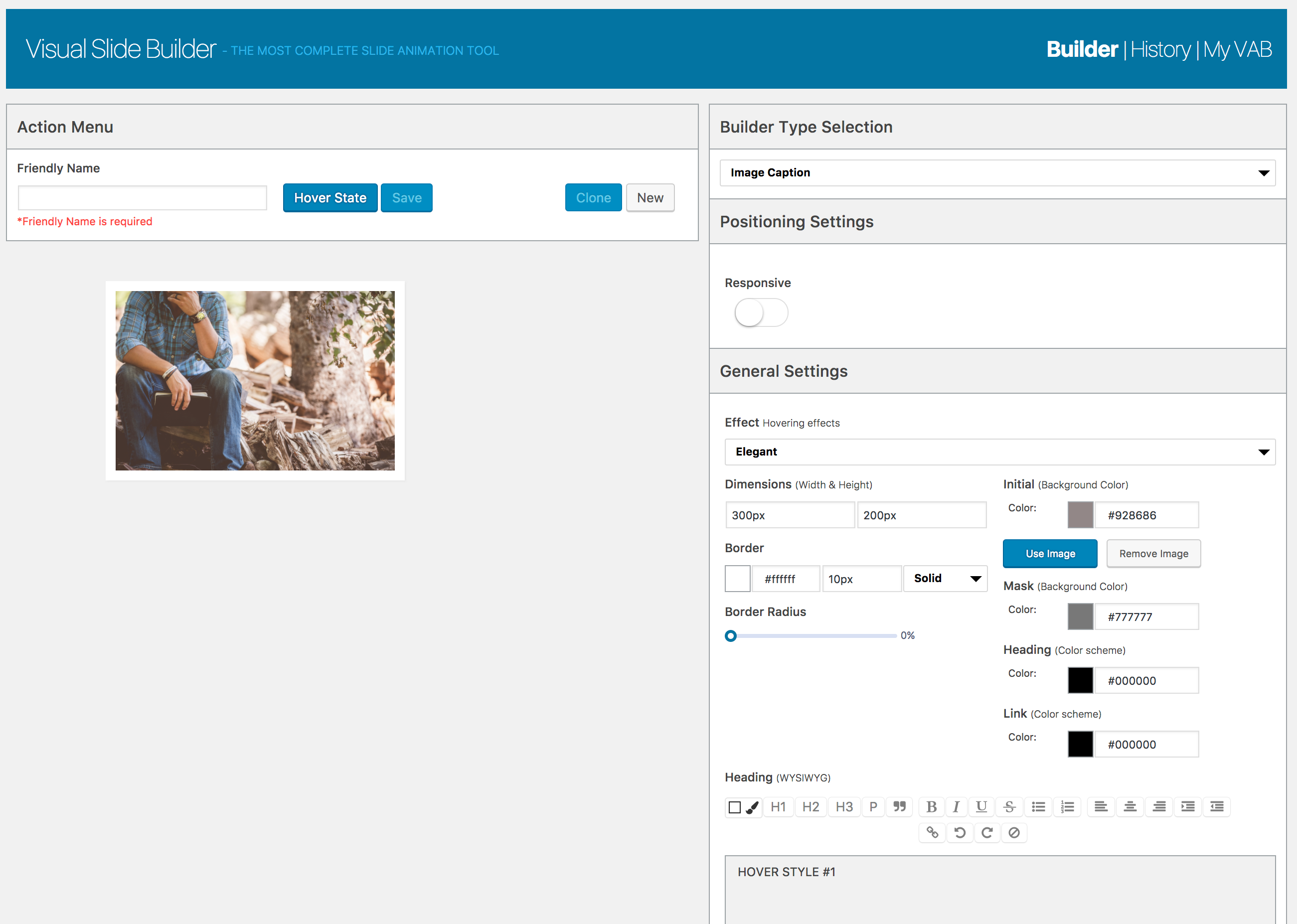The width and height of the screenshot is (1297, 924).
Task: Insert a blockquote using quote icon
Action: tap(899, 807)
